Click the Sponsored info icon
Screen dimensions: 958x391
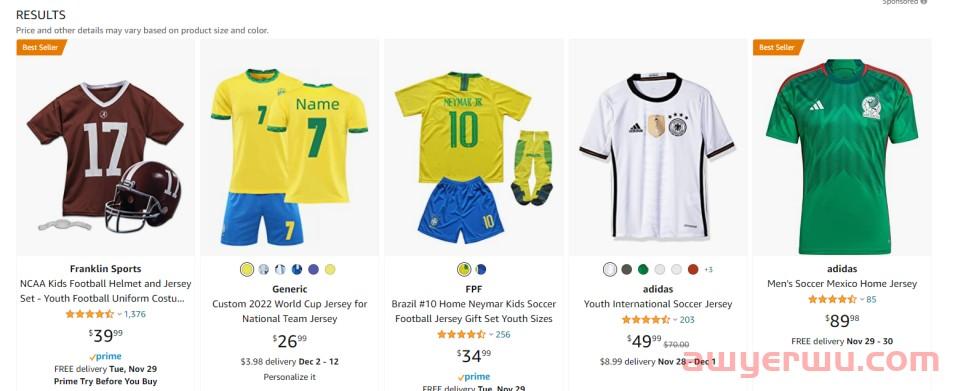coord(924,2)
